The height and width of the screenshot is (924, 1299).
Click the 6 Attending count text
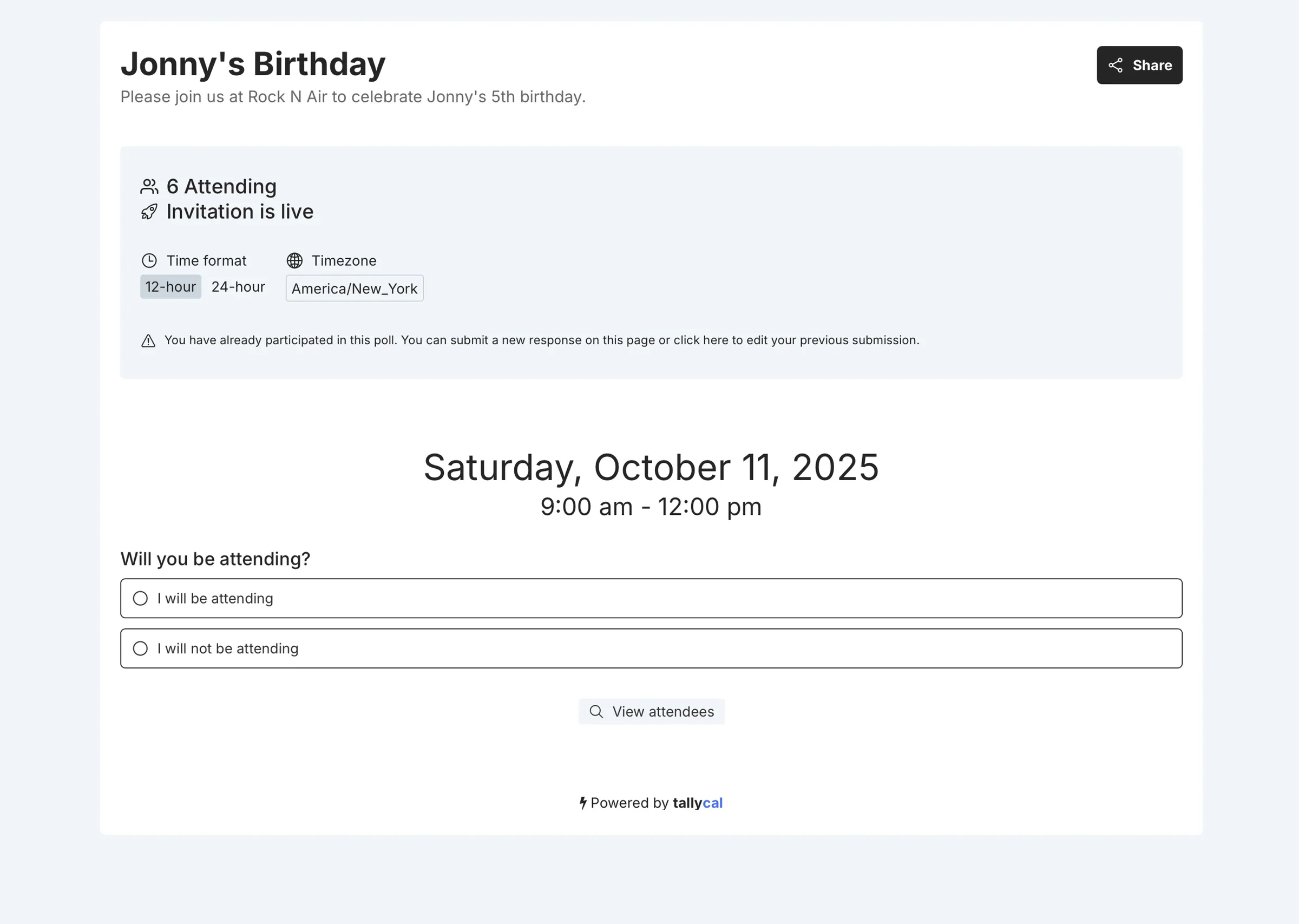coord(221,187)
